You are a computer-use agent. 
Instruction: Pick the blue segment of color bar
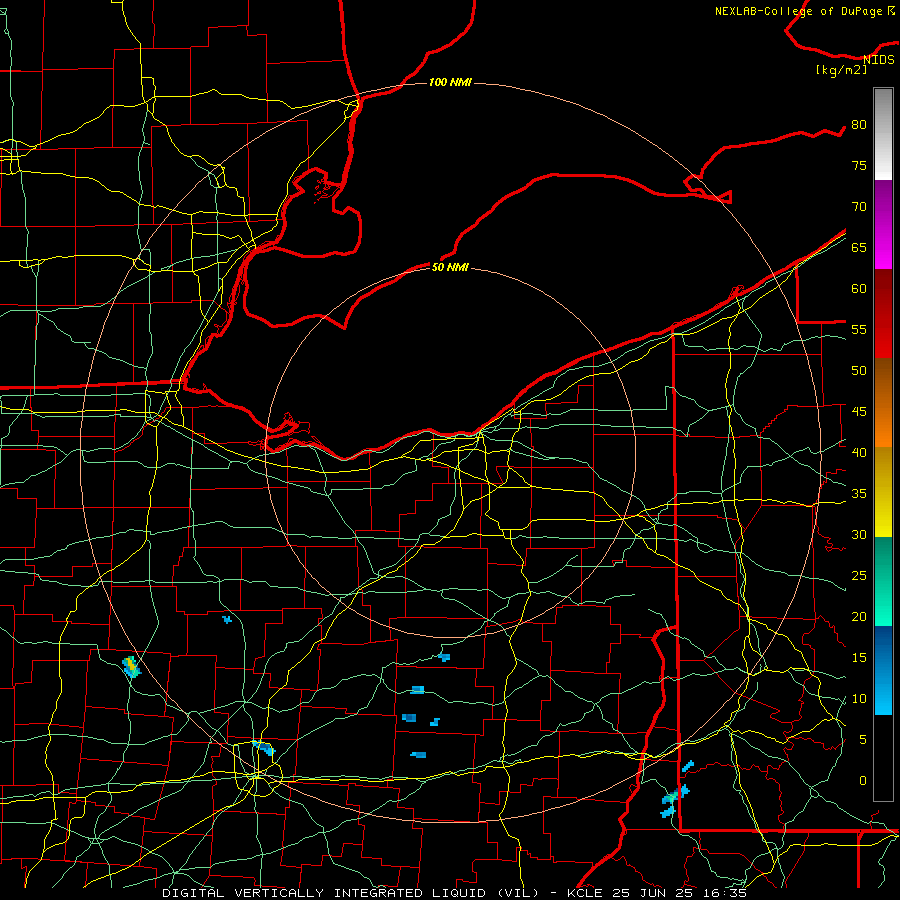(883, 670)
